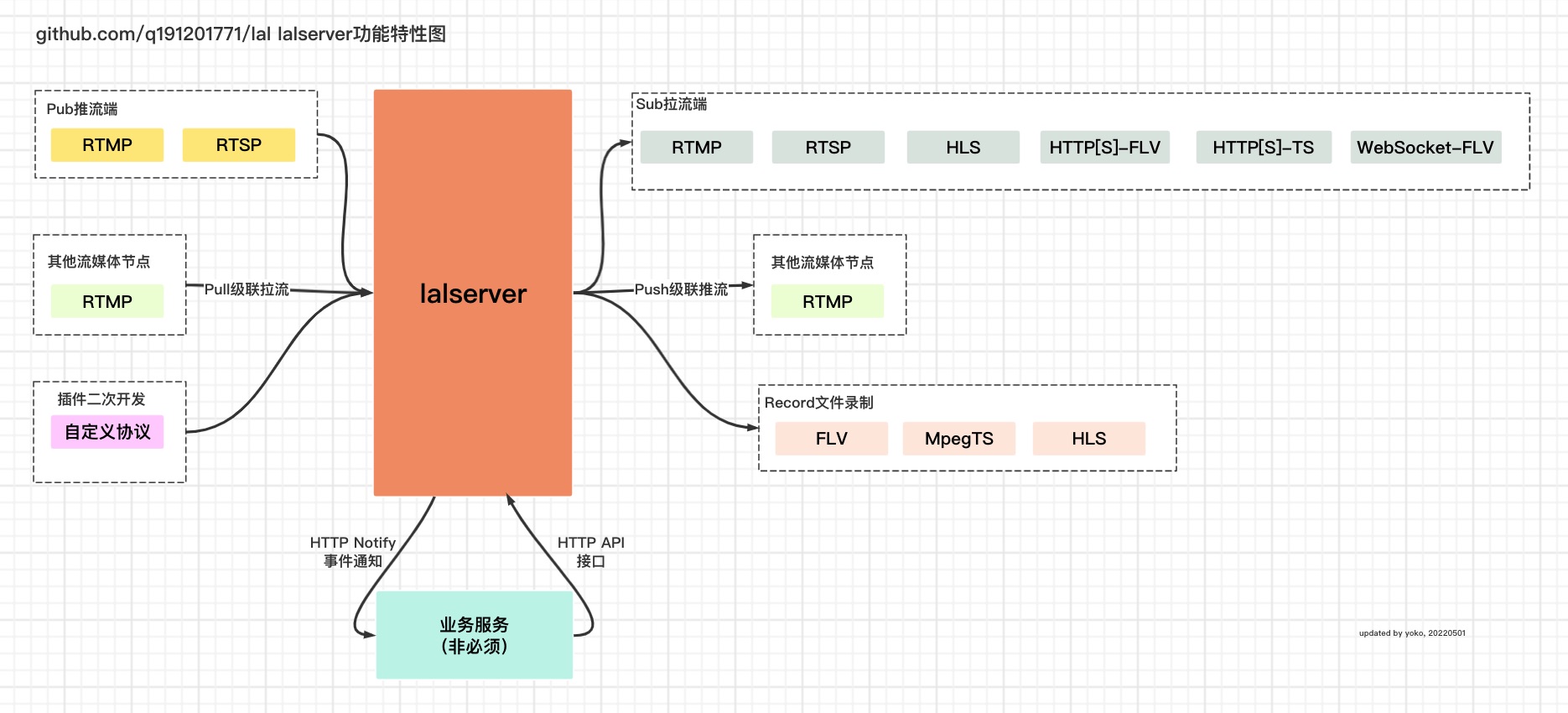
Task: Select the pink 自定义协议 box
Action: (x=107, y=432)
